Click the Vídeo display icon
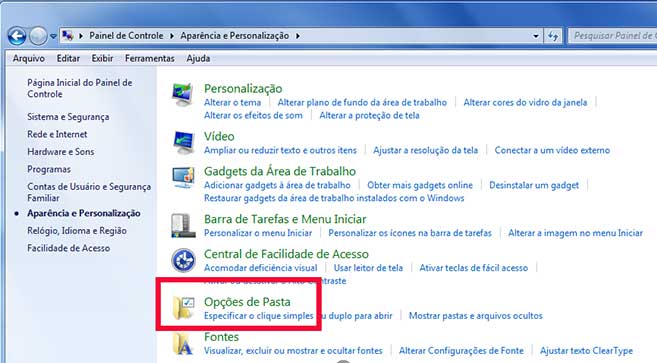Image resolution: width=657 pixels, height=363 pixels. [x=183, y=143]
